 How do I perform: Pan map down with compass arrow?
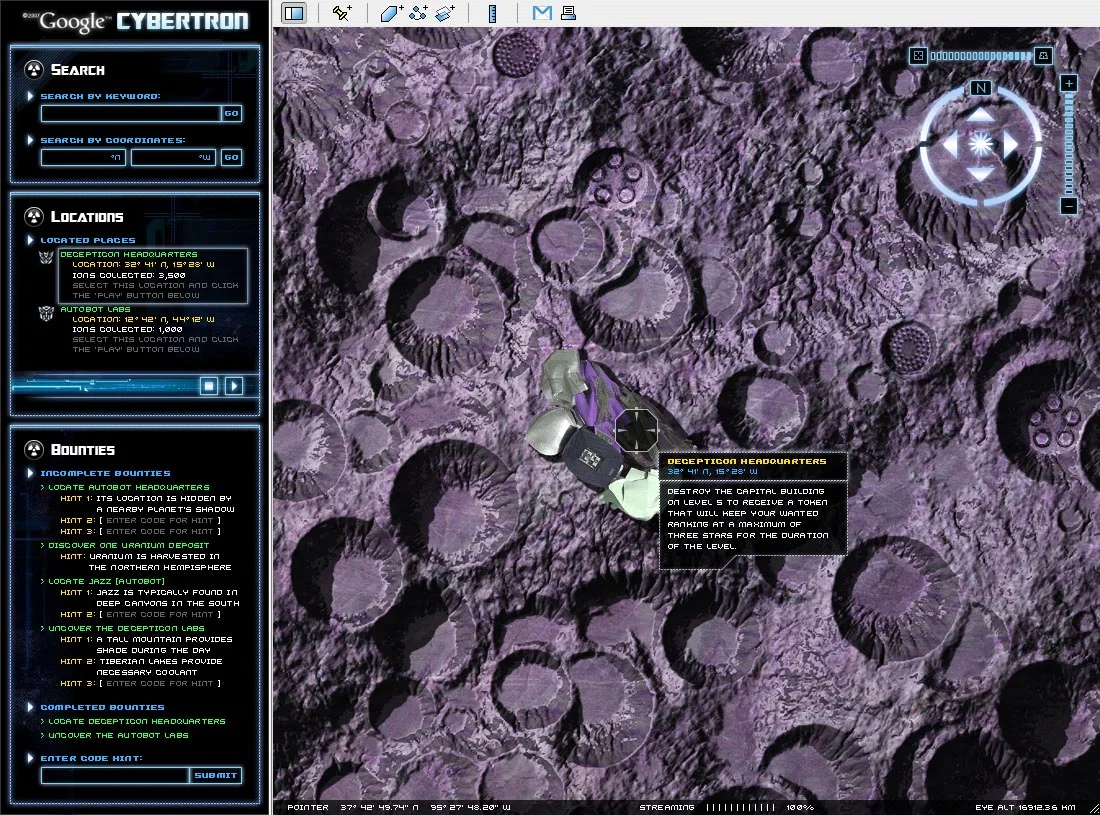click(x=980, y=174)
